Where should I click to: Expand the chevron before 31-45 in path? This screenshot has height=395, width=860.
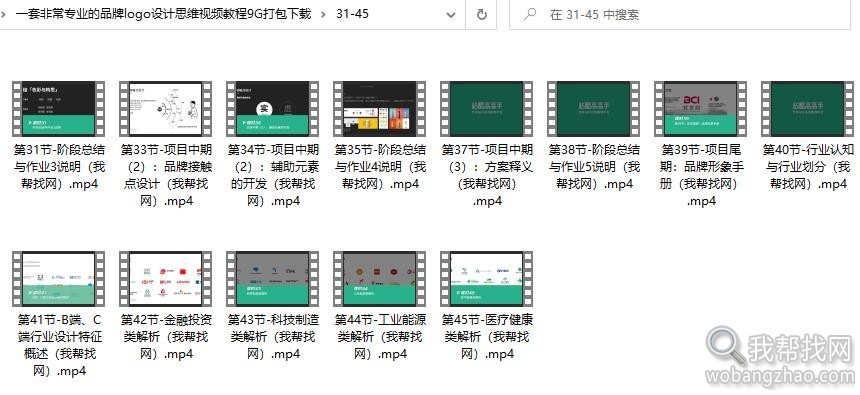point(323,15)
